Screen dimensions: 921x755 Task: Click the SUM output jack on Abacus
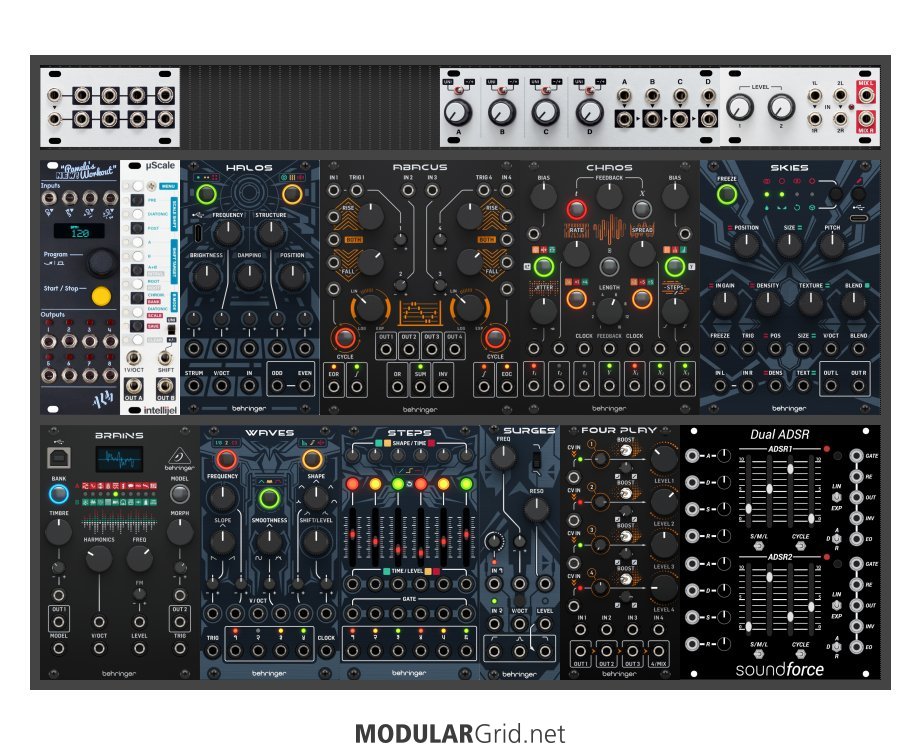click(x=421, y=387)
